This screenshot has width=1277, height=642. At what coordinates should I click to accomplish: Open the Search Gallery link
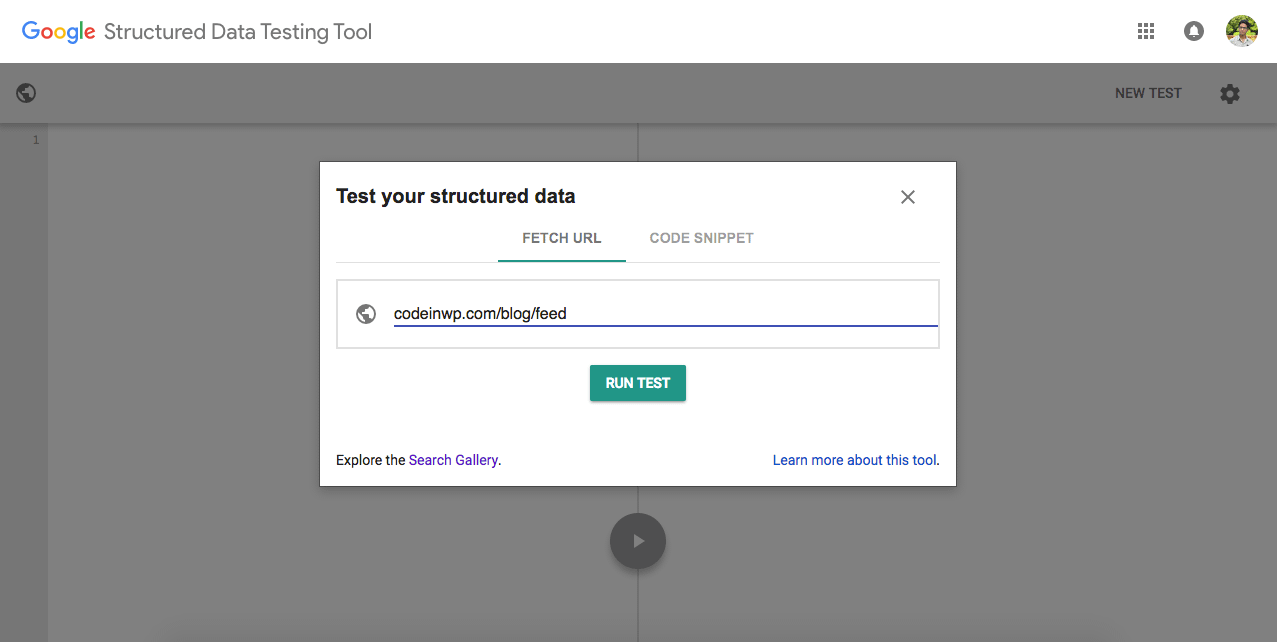453,460
